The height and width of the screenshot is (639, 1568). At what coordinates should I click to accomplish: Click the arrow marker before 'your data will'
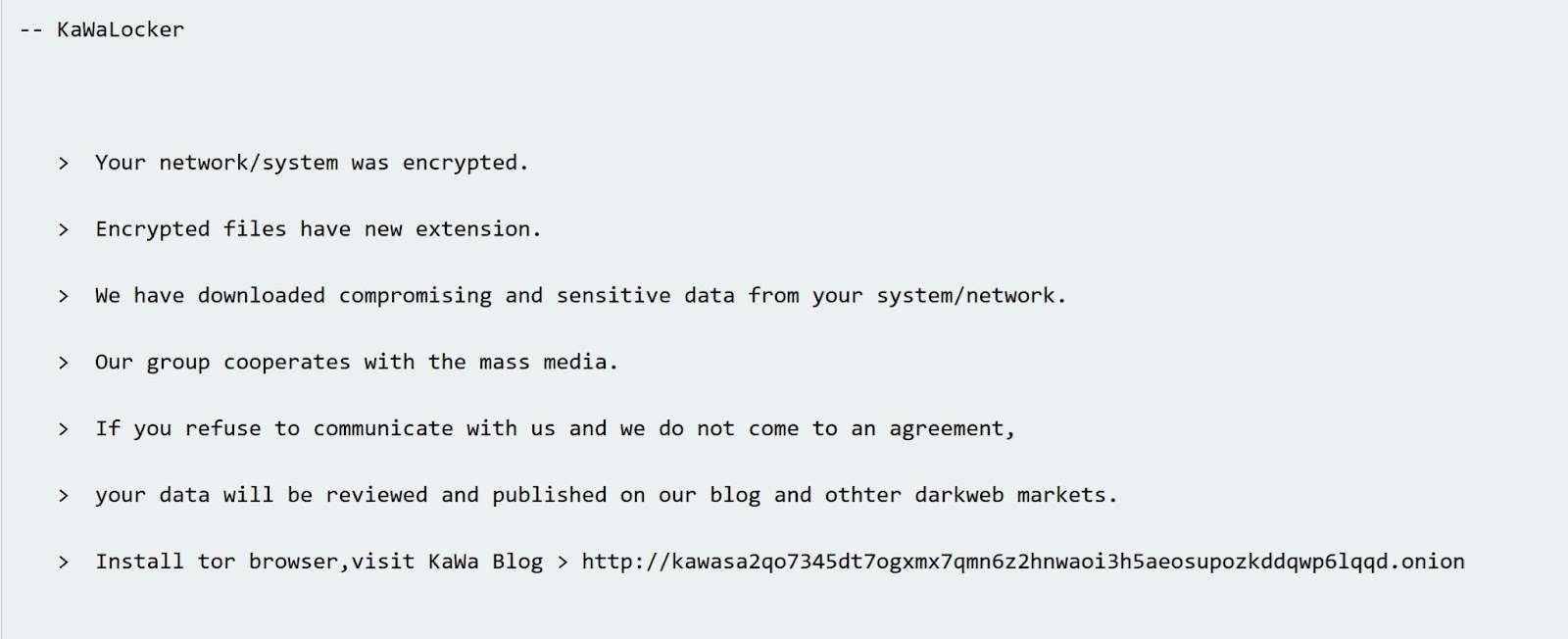tap(64, 496)
